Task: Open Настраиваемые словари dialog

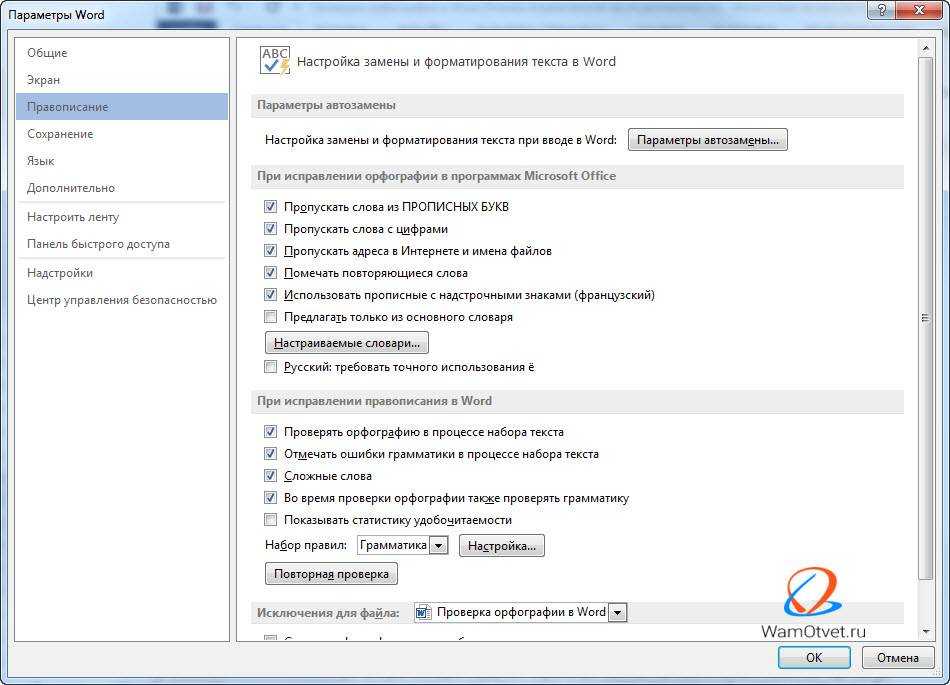Action: click(346, 343)
